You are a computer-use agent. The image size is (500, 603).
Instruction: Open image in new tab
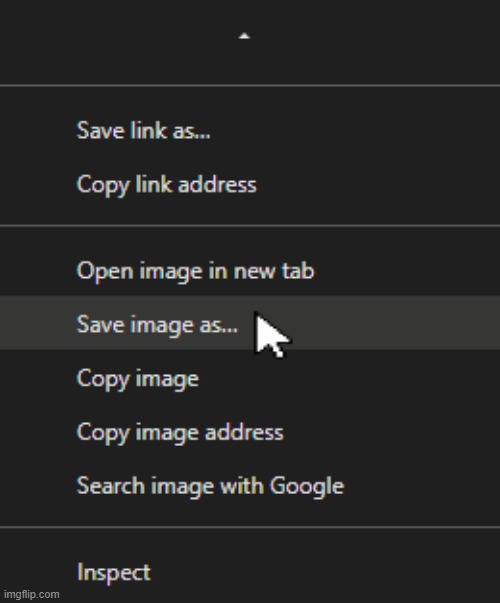[250, 270]
